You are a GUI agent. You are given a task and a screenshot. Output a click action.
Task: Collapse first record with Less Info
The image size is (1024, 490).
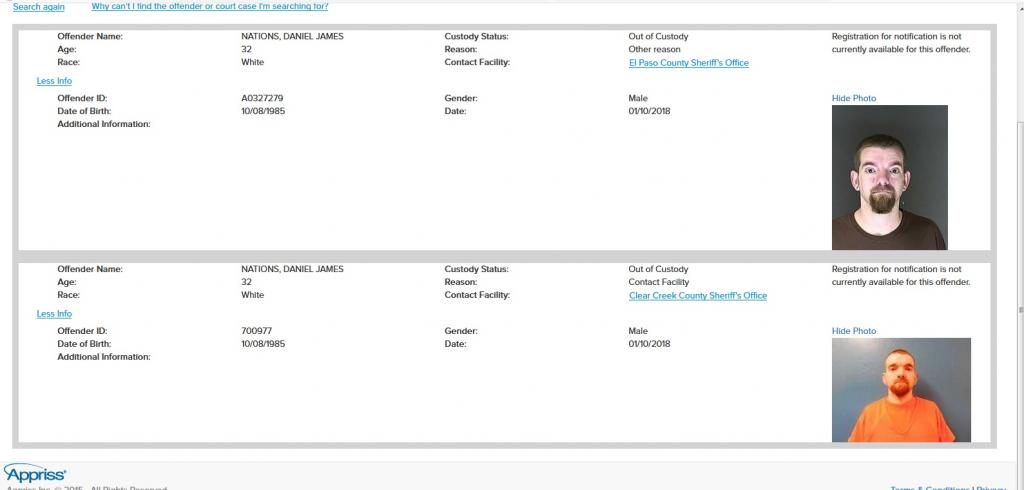[x=54, y=81]
